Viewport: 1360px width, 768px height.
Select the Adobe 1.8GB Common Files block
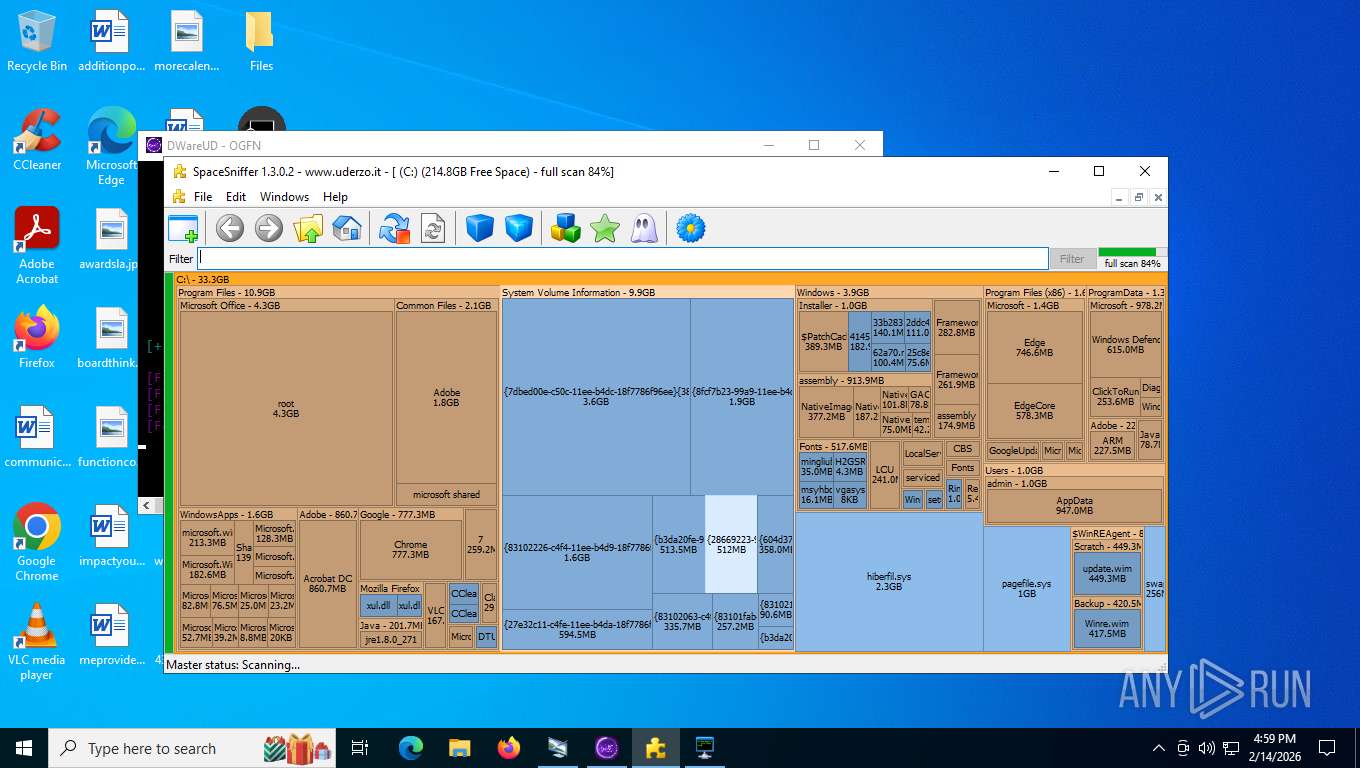tap(447, 397)
